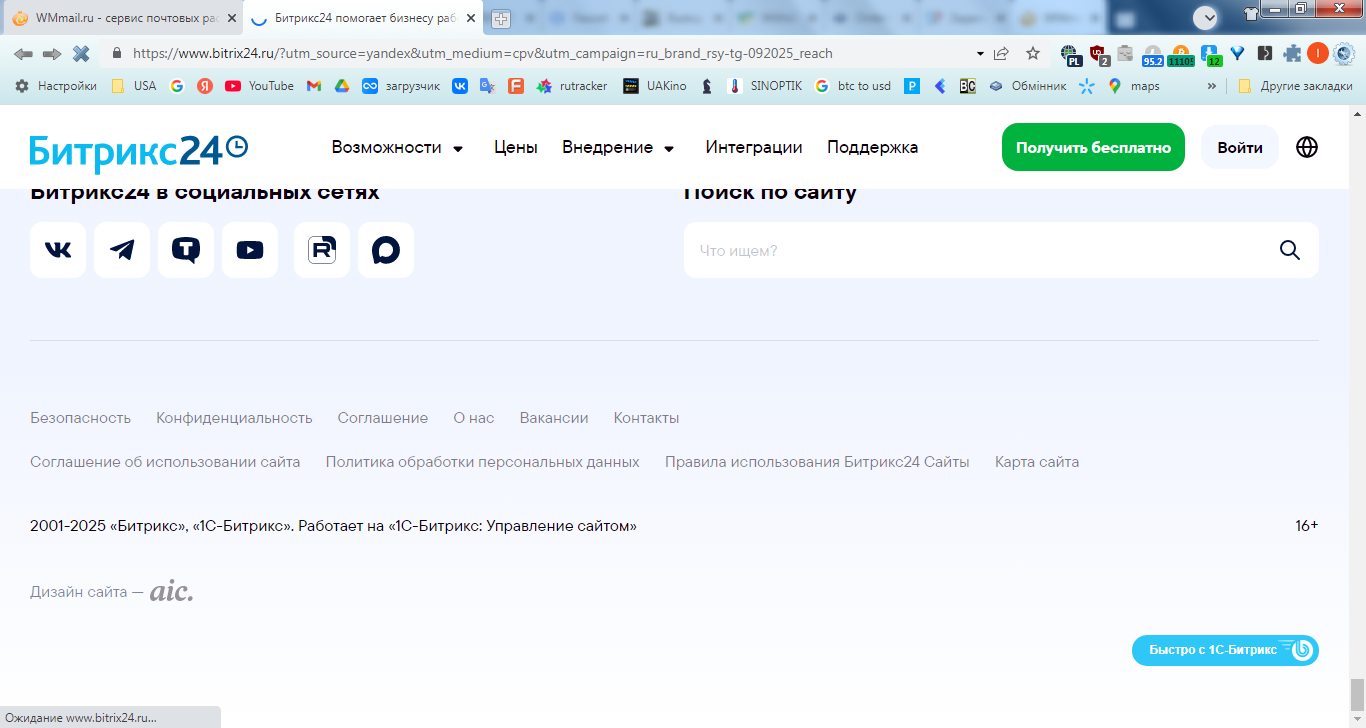
Task: Open the Безопасность footer link
Action: coord(80,418)
